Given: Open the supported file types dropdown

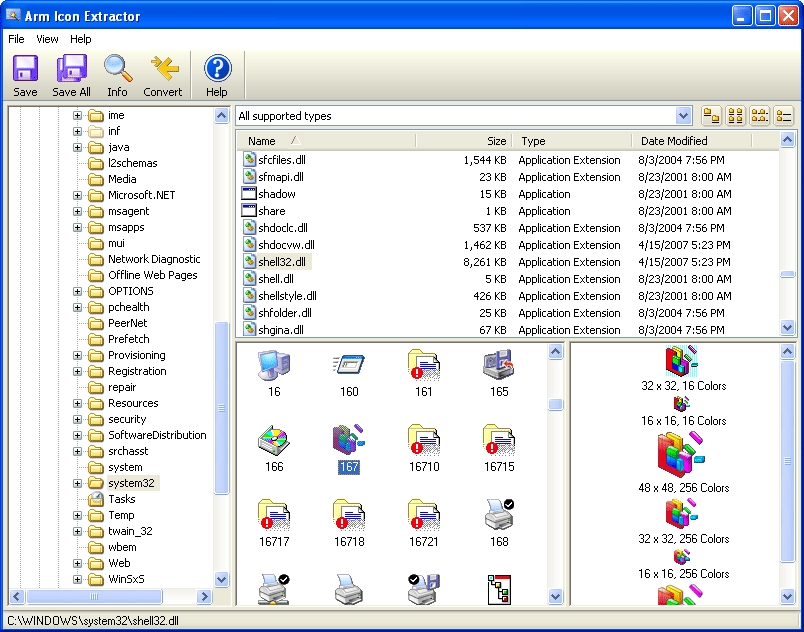Looking at the screenshot, I should (683, 115).
